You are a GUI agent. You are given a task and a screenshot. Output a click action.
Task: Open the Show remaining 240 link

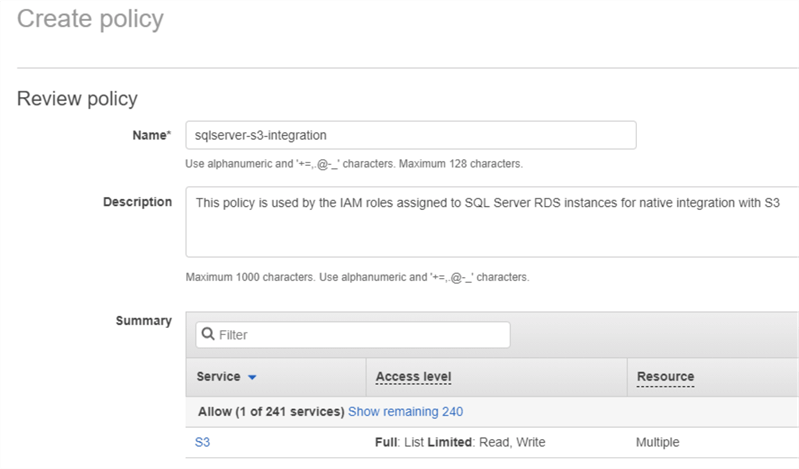tap(405, 411)
